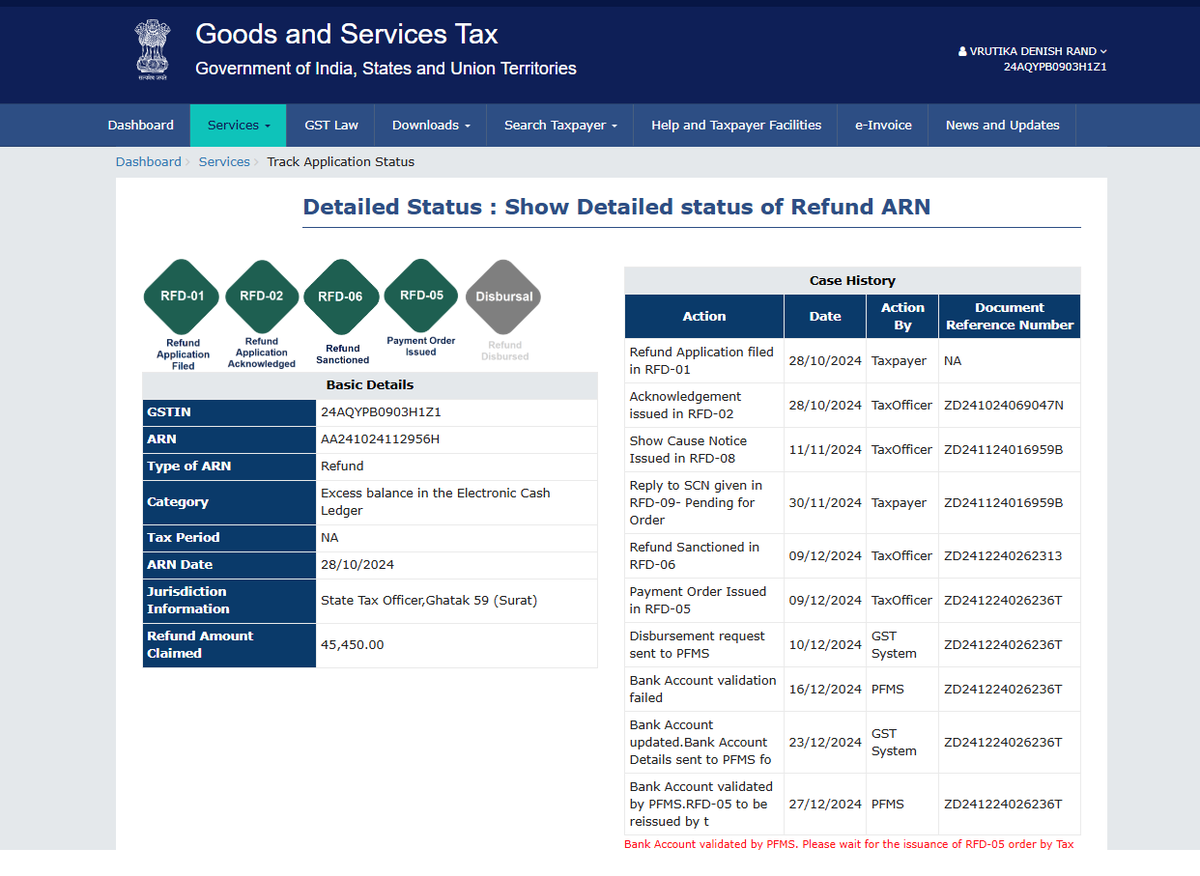Expand the Services dropdown menu

pyautogui.click(x=238, y=125)
